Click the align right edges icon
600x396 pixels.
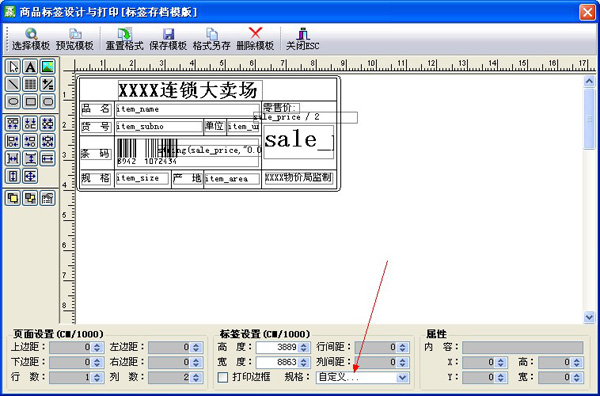30,141
